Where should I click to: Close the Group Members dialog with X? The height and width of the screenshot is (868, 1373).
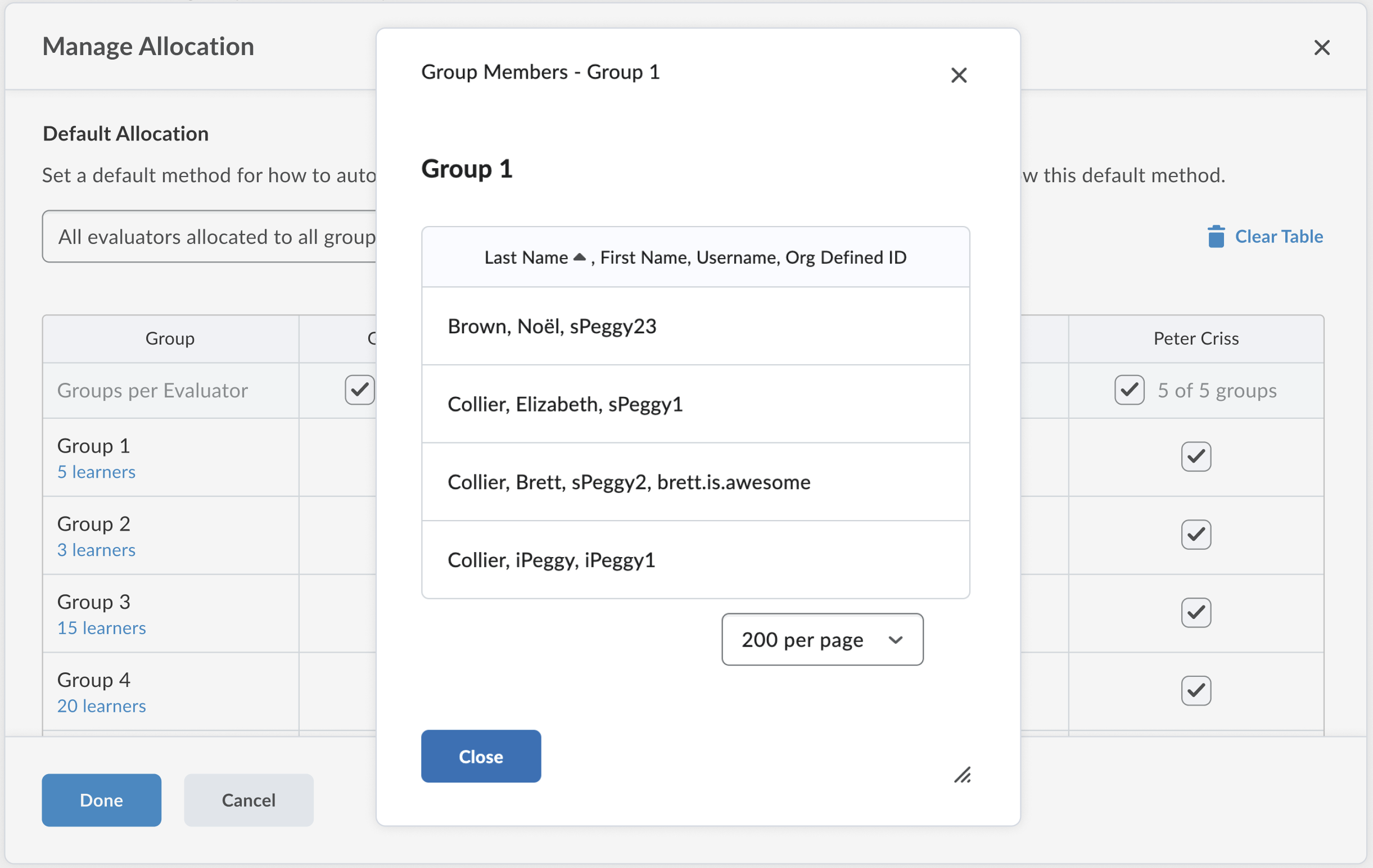(959, 75)
